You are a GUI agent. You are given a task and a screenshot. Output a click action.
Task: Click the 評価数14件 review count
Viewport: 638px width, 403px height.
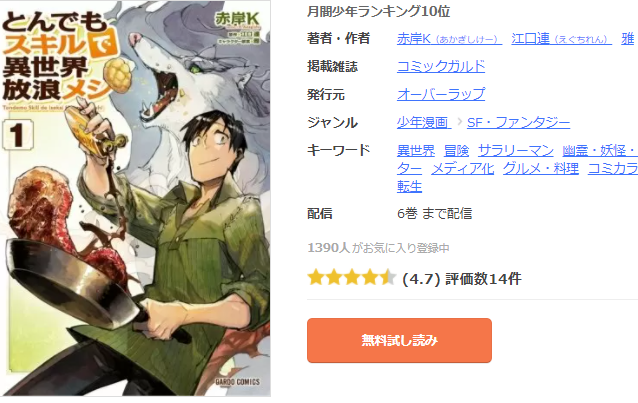tap(483, 279)
